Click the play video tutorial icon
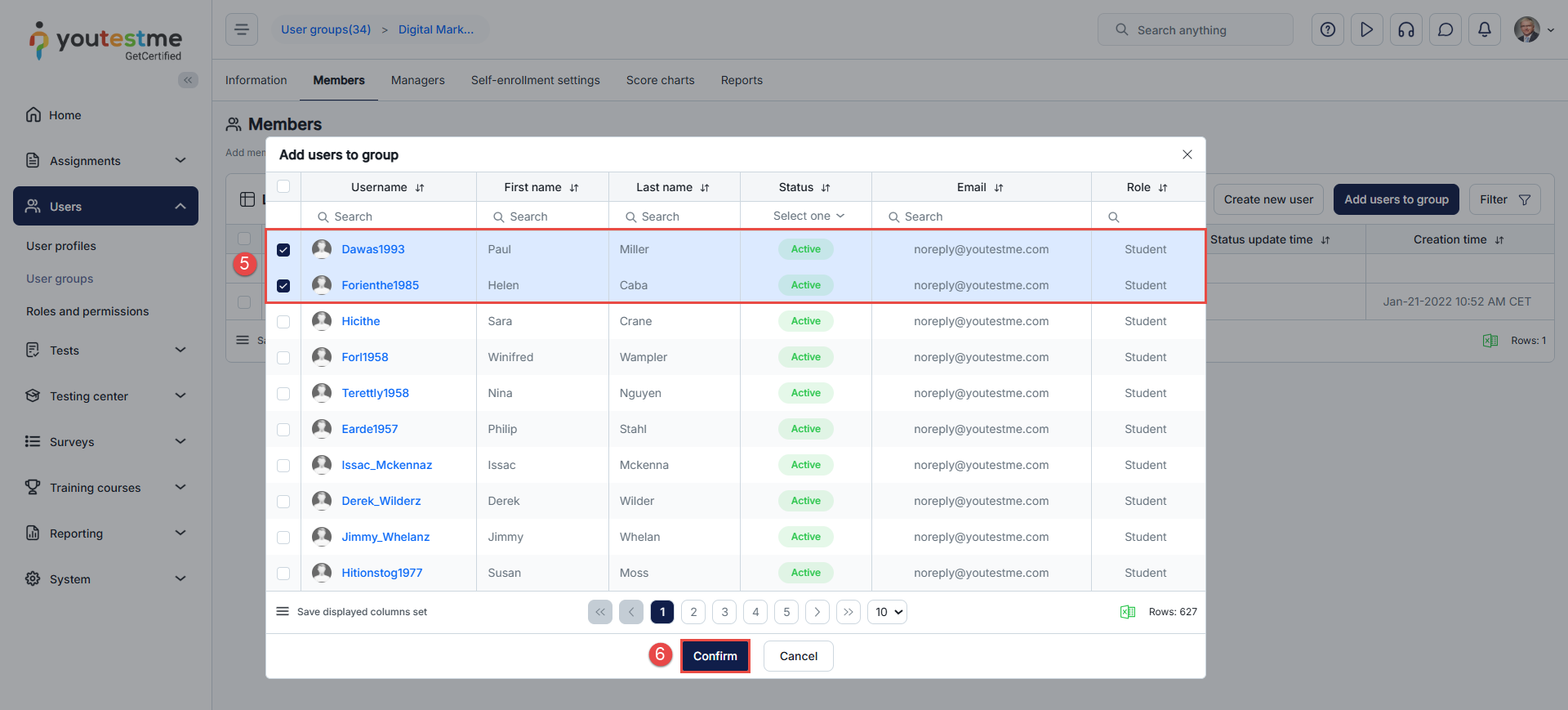 coord(1366,30)
